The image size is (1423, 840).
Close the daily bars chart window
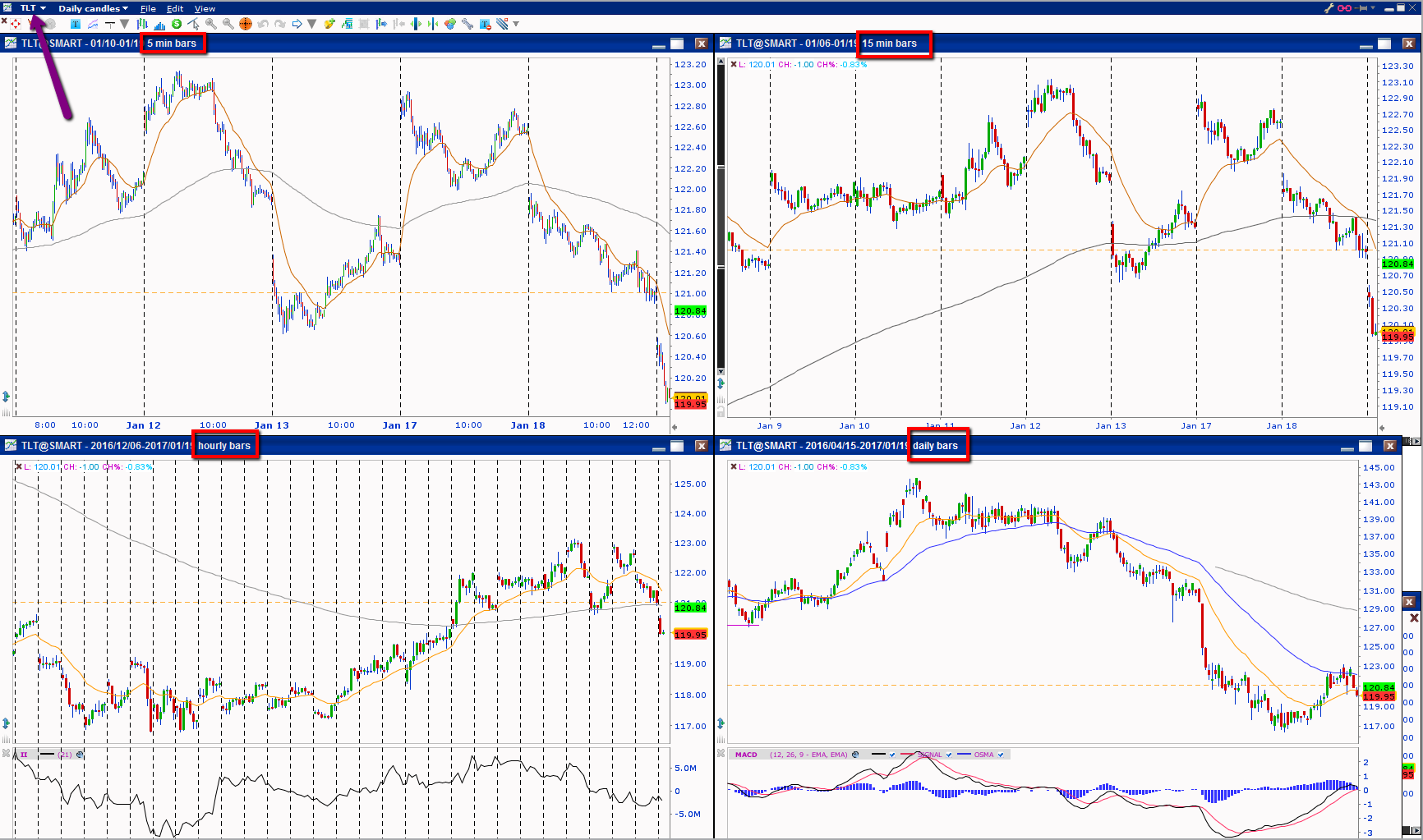tap(1389, 446)
